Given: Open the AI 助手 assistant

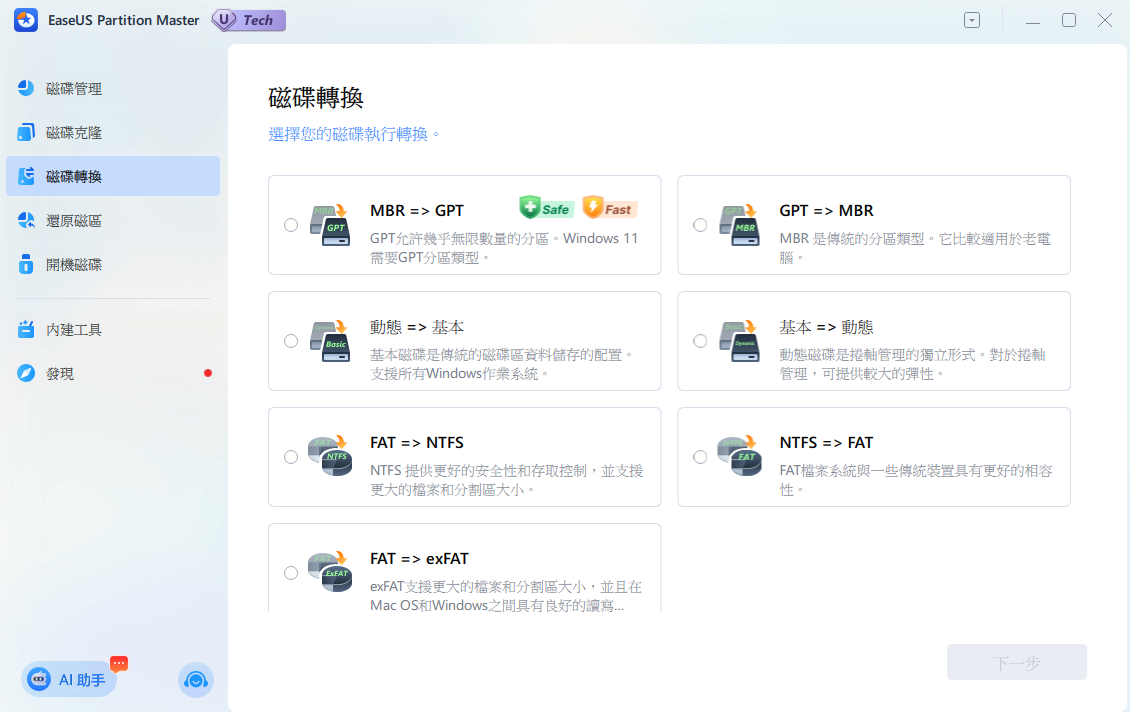Looking at the screenshot, I should pos(68,679).
